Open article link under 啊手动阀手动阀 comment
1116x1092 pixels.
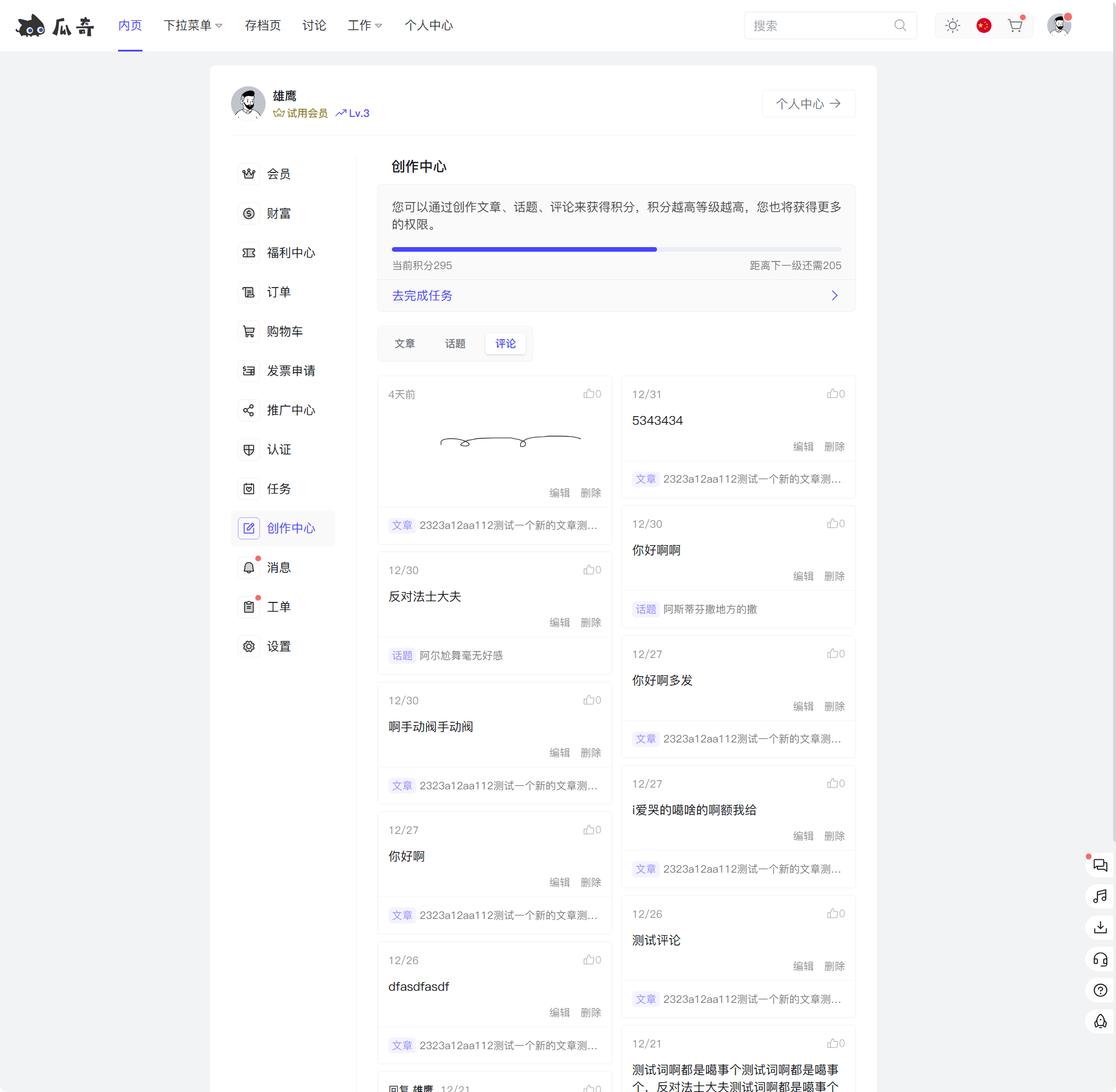(508, 786)
